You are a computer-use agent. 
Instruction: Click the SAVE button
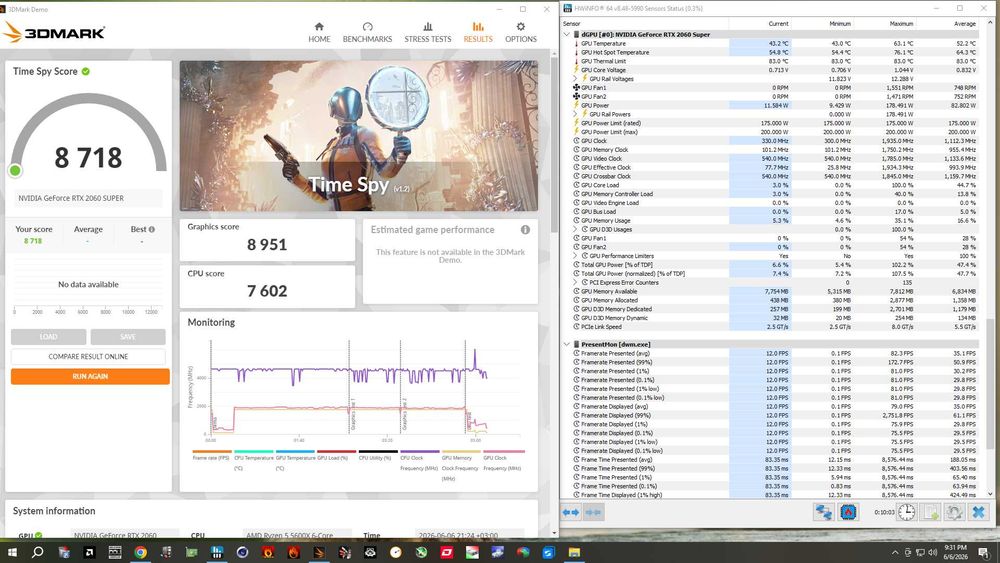[128, 337]
